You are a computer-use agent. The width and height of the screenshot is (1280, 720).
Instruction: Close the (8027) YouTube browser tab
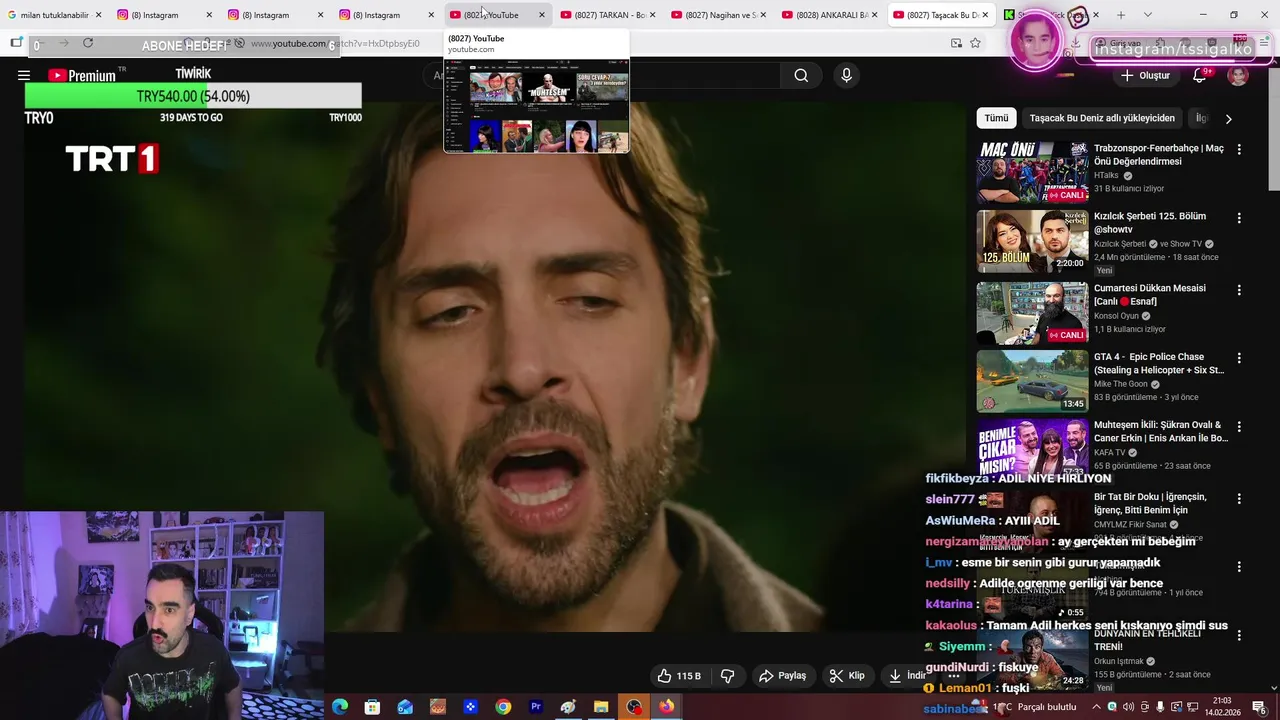542,15
